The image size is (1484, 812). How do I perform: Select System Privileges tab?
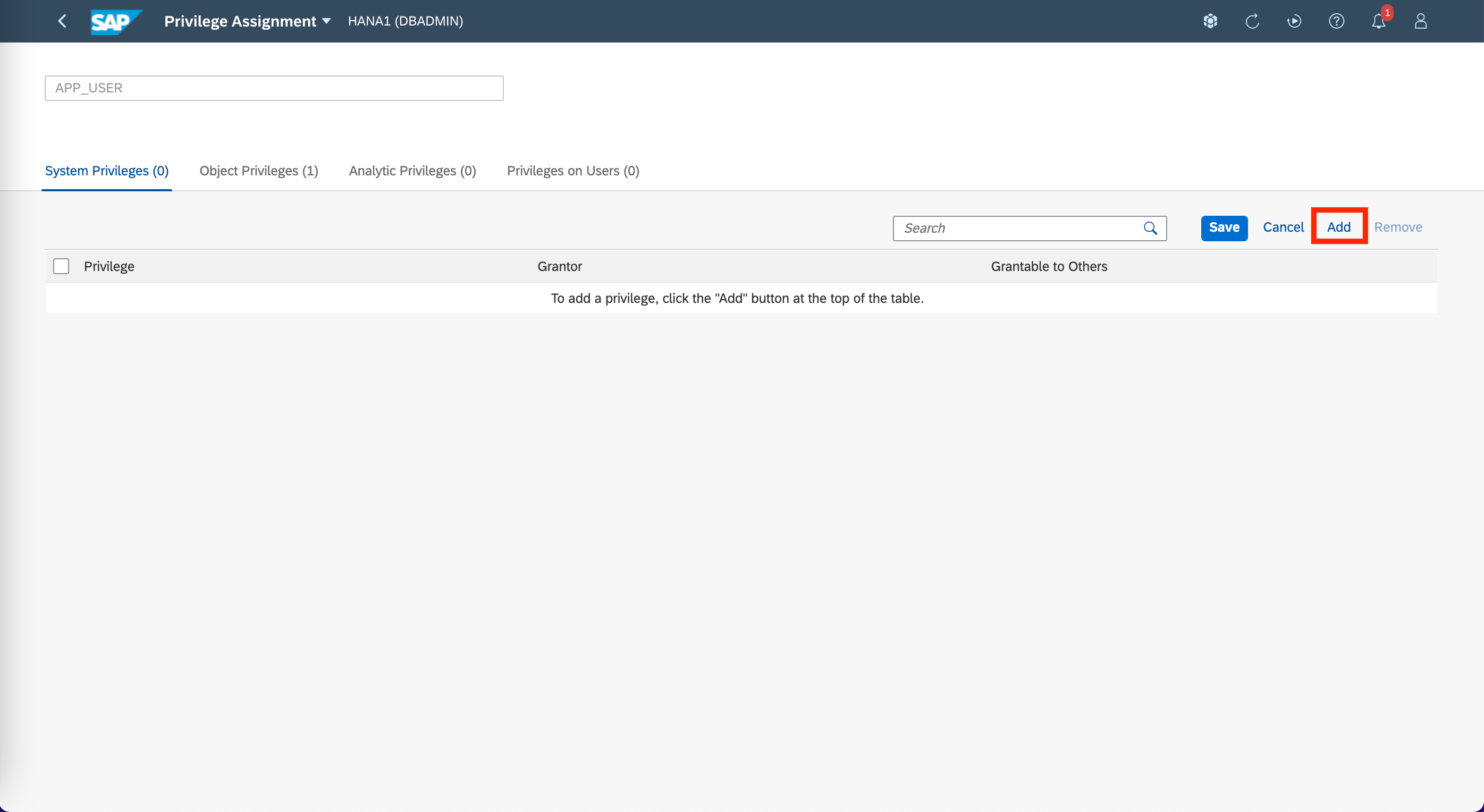click(107, 171)
